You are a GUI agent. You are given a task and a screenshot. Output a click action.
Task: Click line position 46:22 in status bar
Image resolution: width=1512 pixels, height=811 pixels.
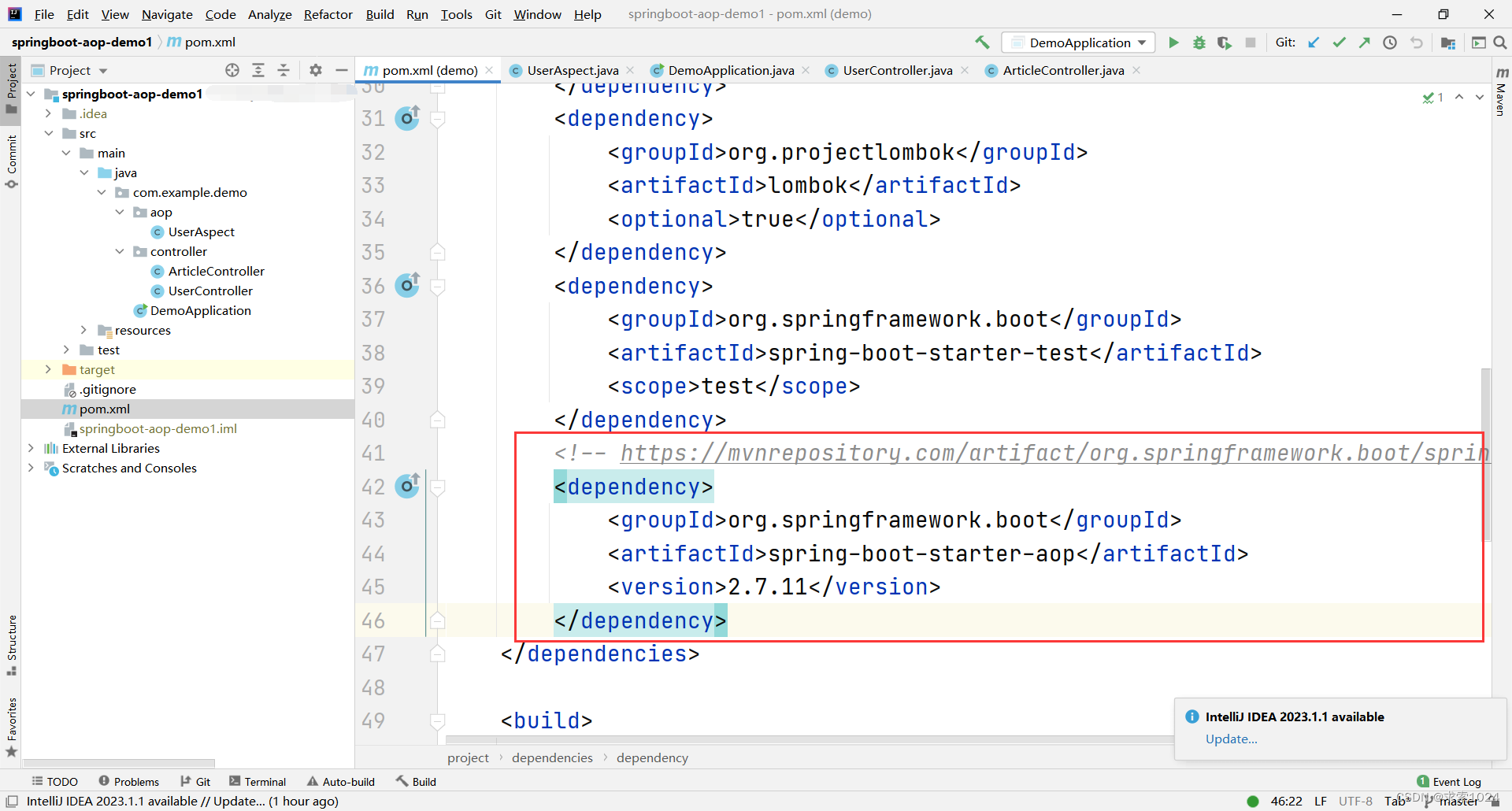pyautogui.click(x=1286, y=801)
